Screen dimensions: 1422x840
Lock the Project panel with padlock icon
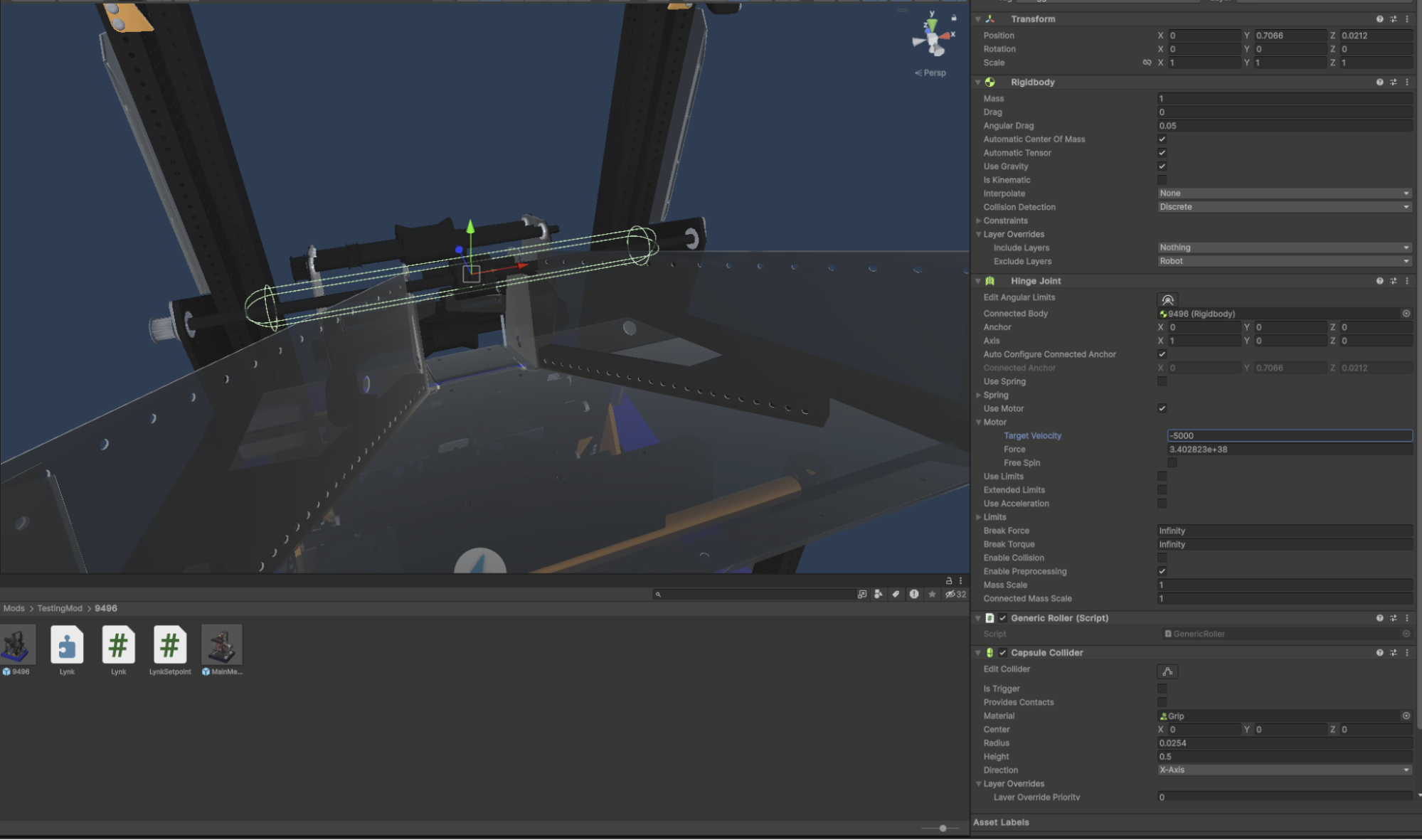(x=948, y=580)
